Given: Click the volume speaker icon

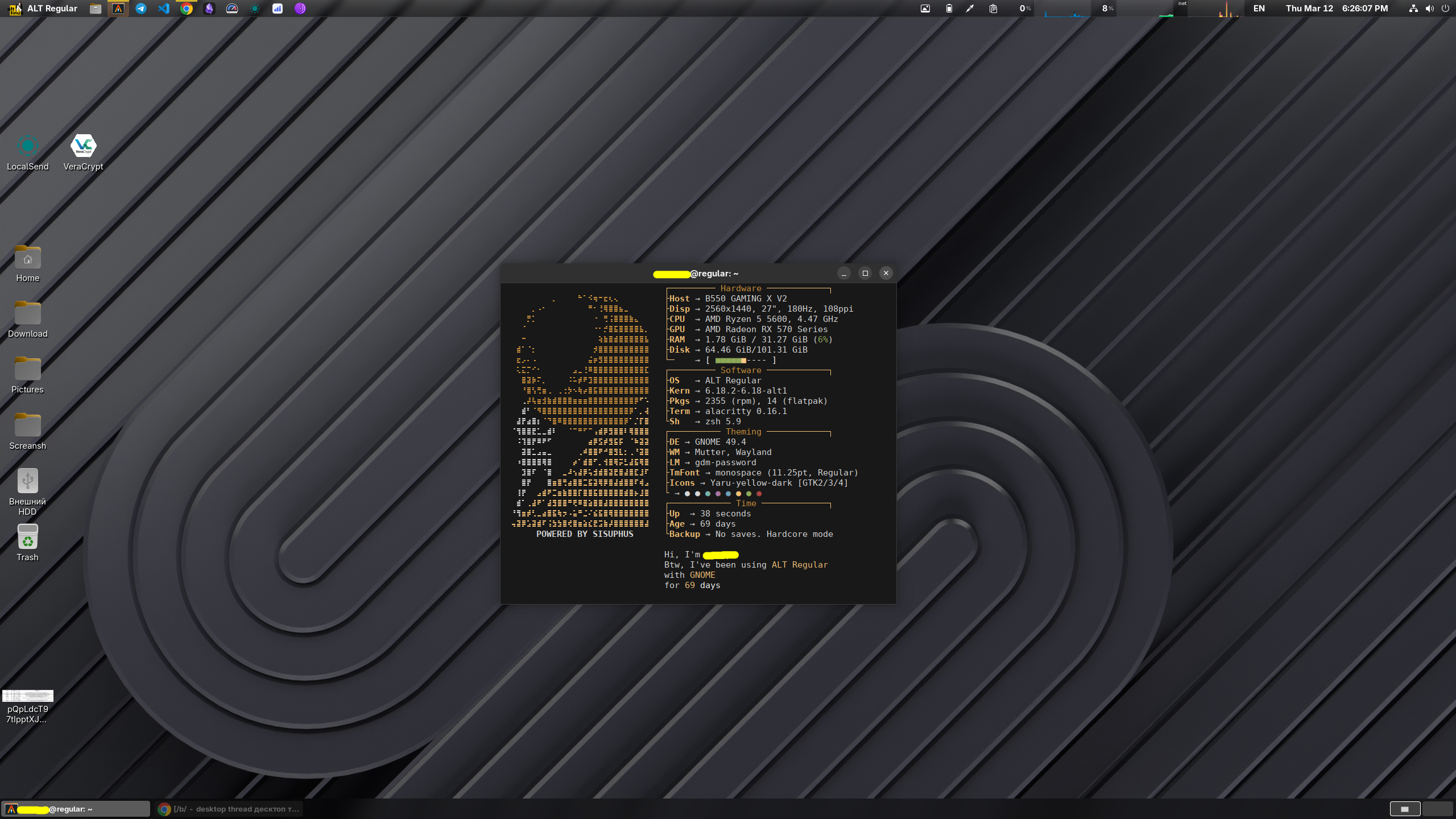Looking at the screenshot, I should 1429,9.
